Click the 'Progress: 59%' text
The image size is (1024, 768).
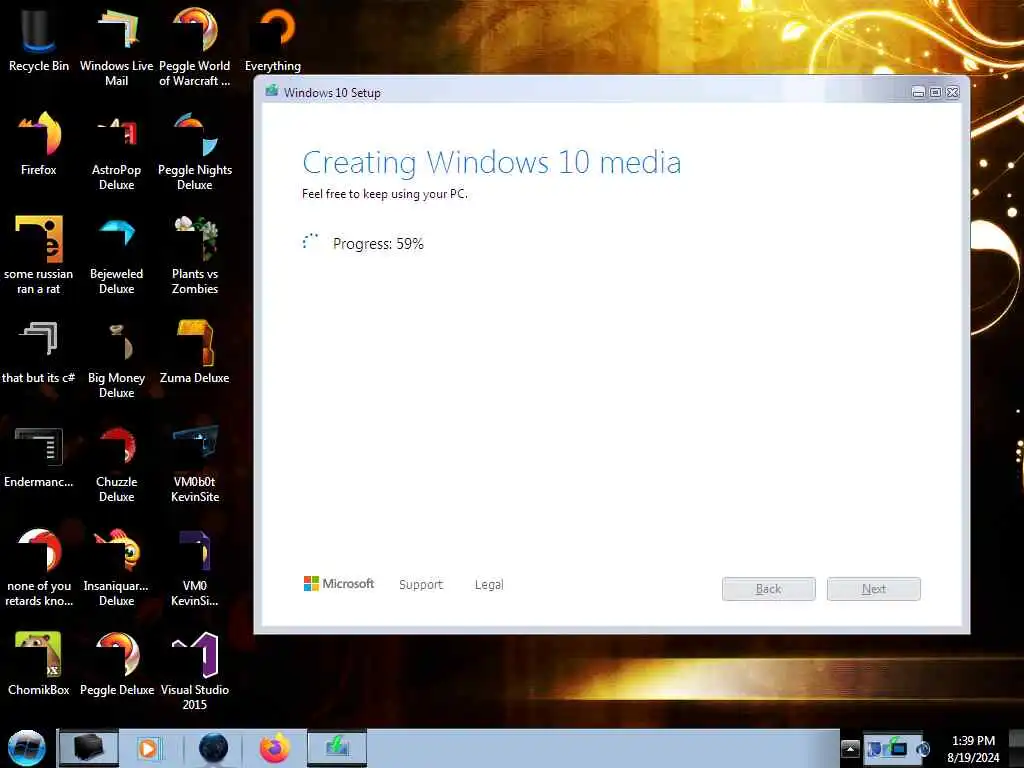[x=378, y=244]
